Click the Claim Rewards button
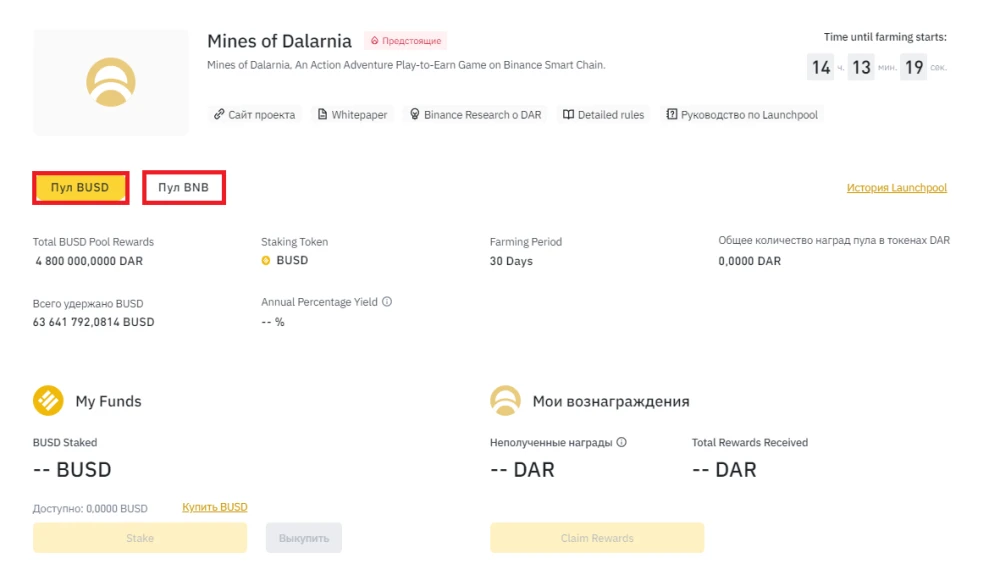Screen dimensions: 1000x586 [x=597, y=538]
